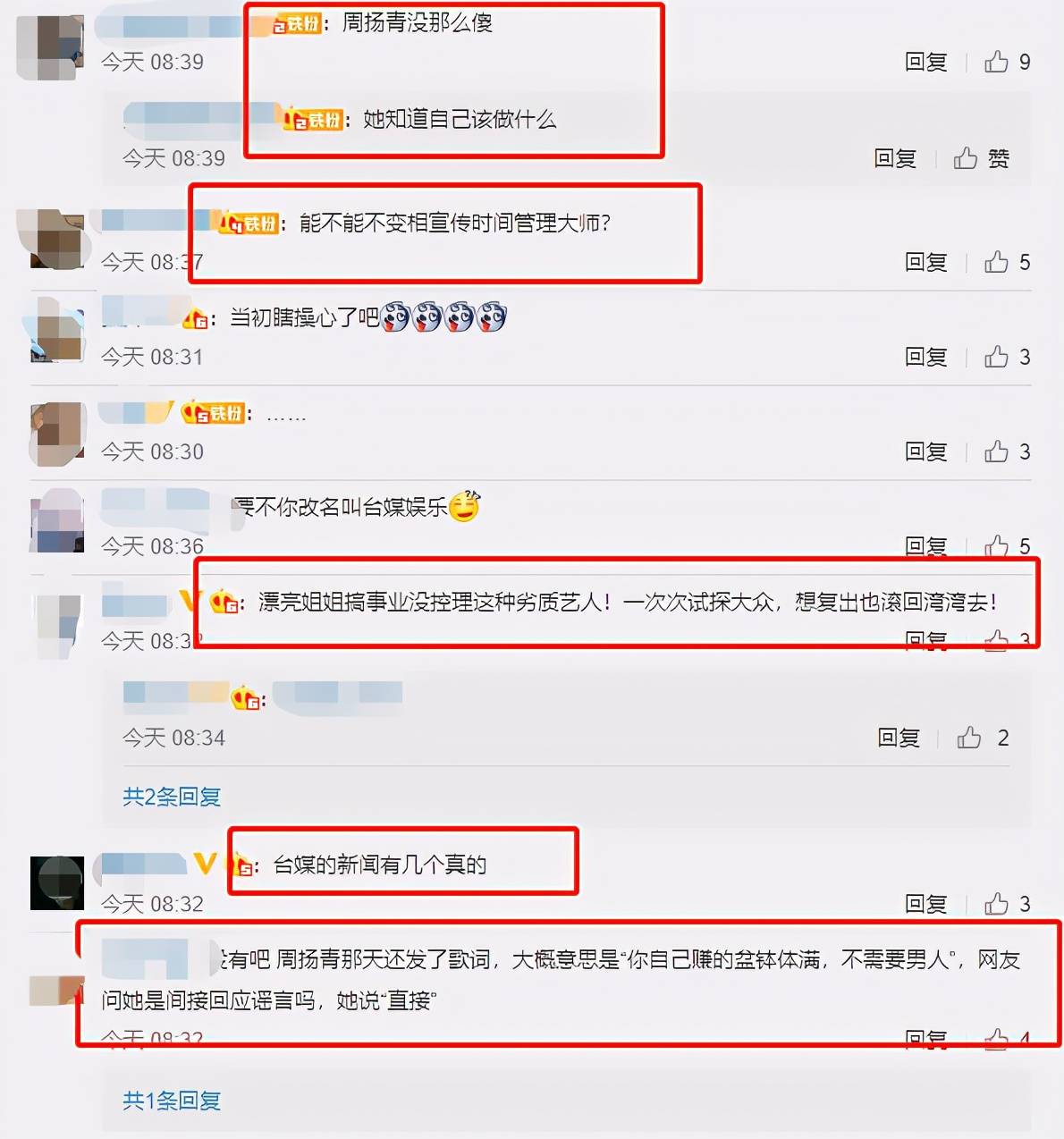Reply to the ellipsis comment at 08:30
Viewport: 1064px width, 1139px height.
pos(925,451)
